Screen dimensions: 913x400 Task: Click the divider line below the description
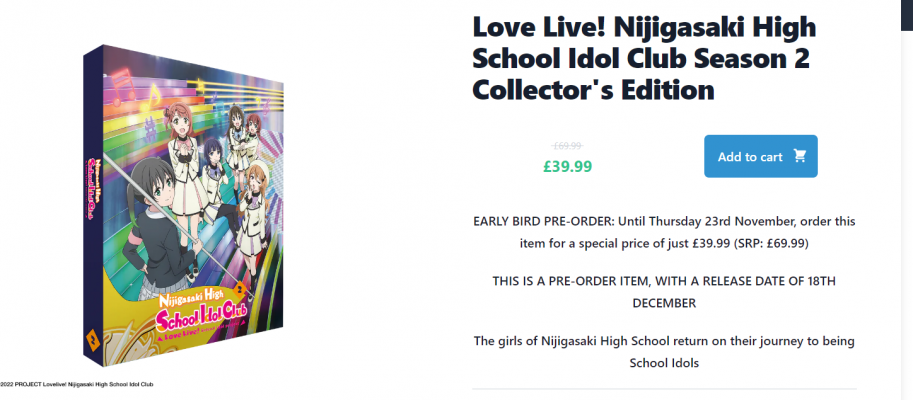(x=664, y=388)
